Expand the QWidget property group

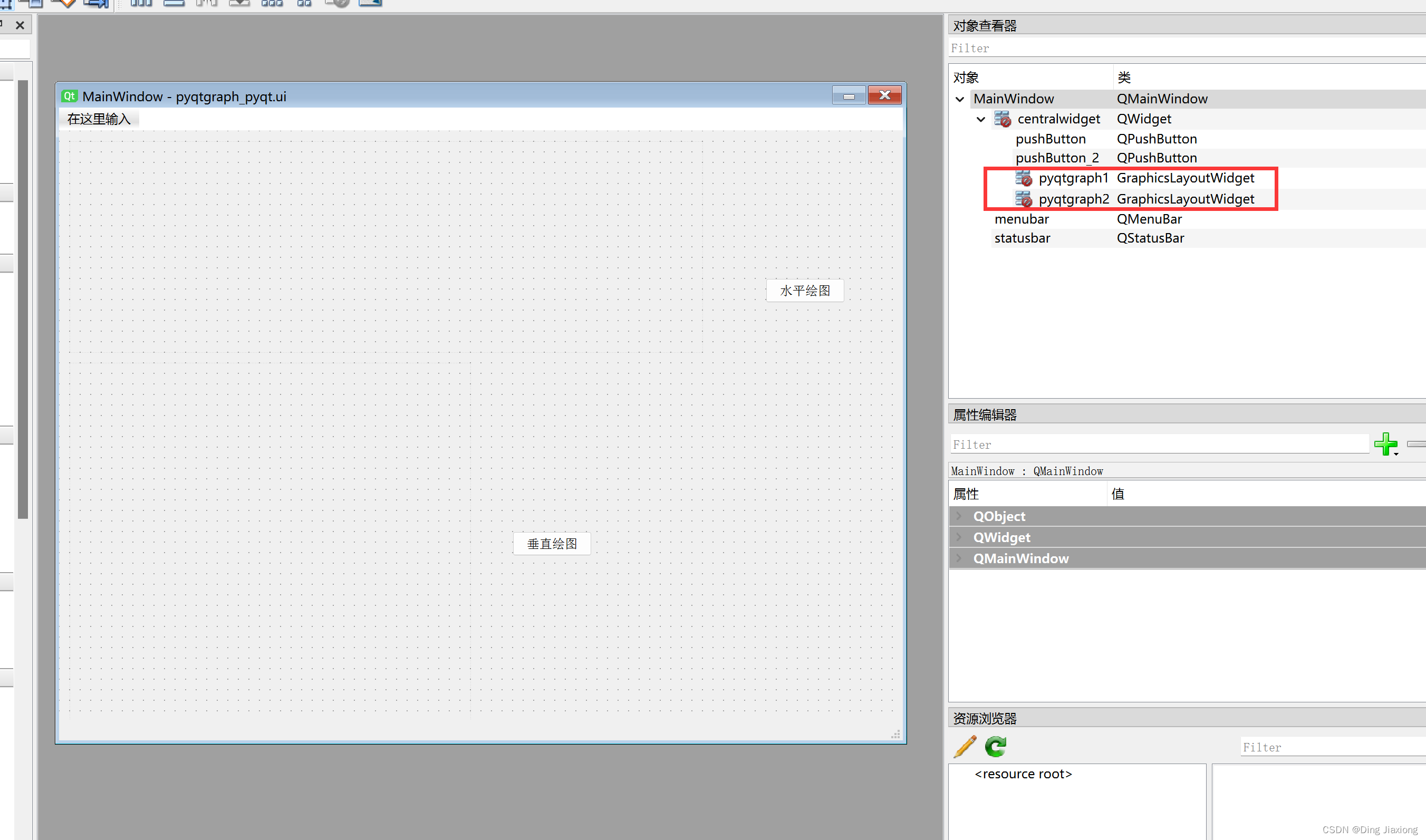click(959, 537)
